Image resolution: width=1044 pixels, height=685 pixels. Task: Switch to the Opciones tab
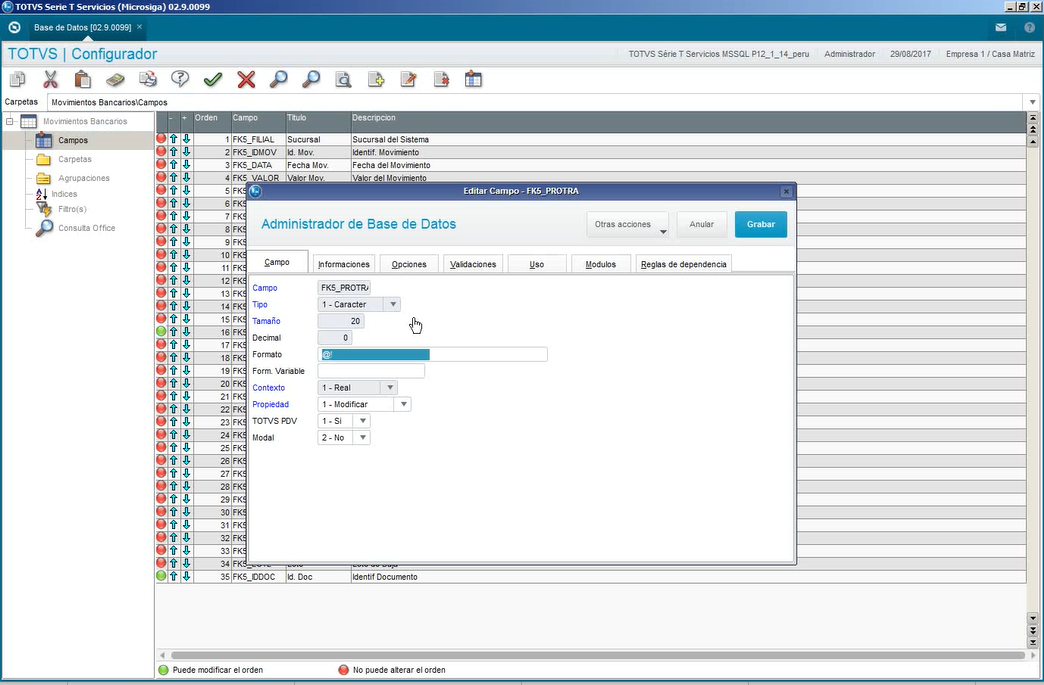409,264
